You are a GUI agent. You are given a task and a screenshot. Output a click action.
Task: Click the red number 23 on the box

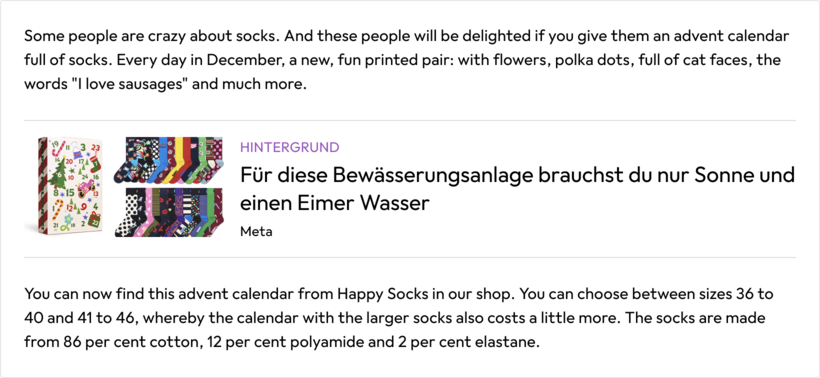point(95,148)
